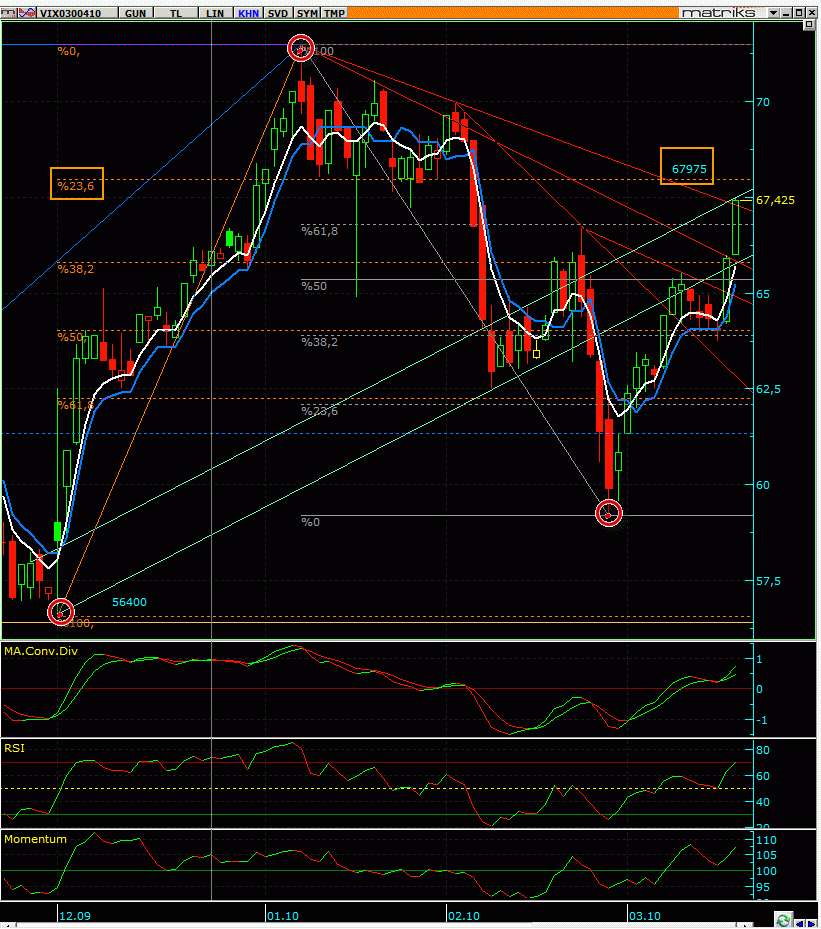This screenshot has width=821, height=929.
Task: Open the MA.Conv.Div indicator label
Action: [x=41, y=651]
